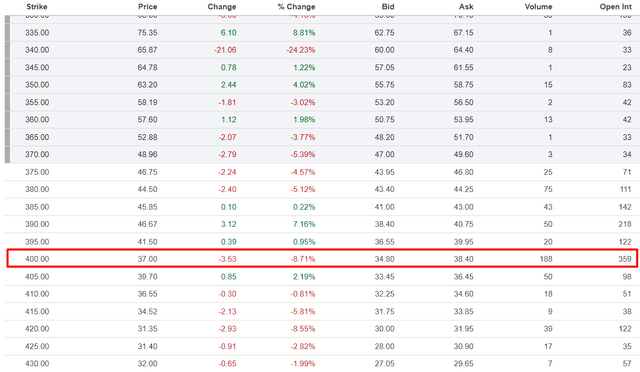Click the 41.50 price value
Viewport: 640px width, 372px height.
coord(147,242)
